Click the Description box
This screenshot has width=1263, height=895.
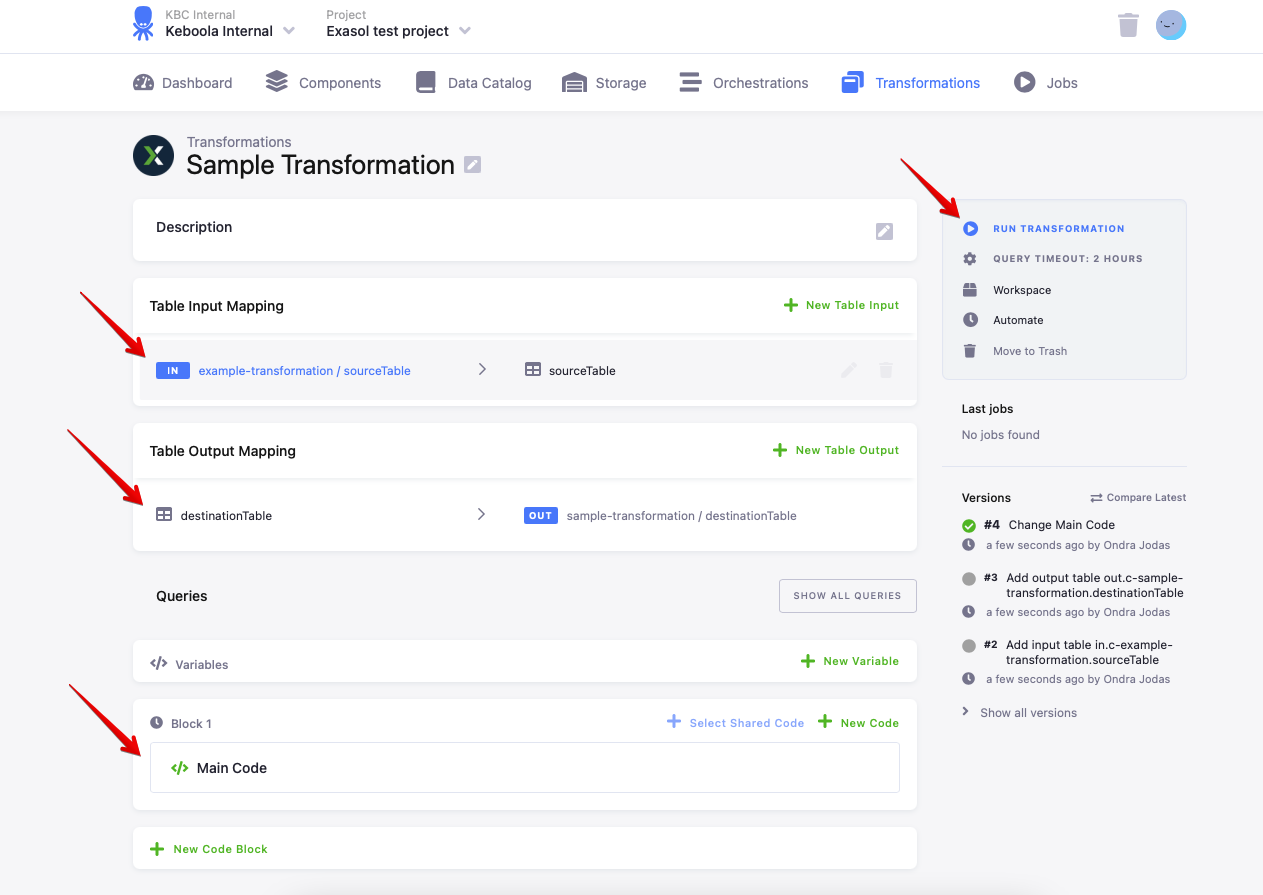pos(525,230)
